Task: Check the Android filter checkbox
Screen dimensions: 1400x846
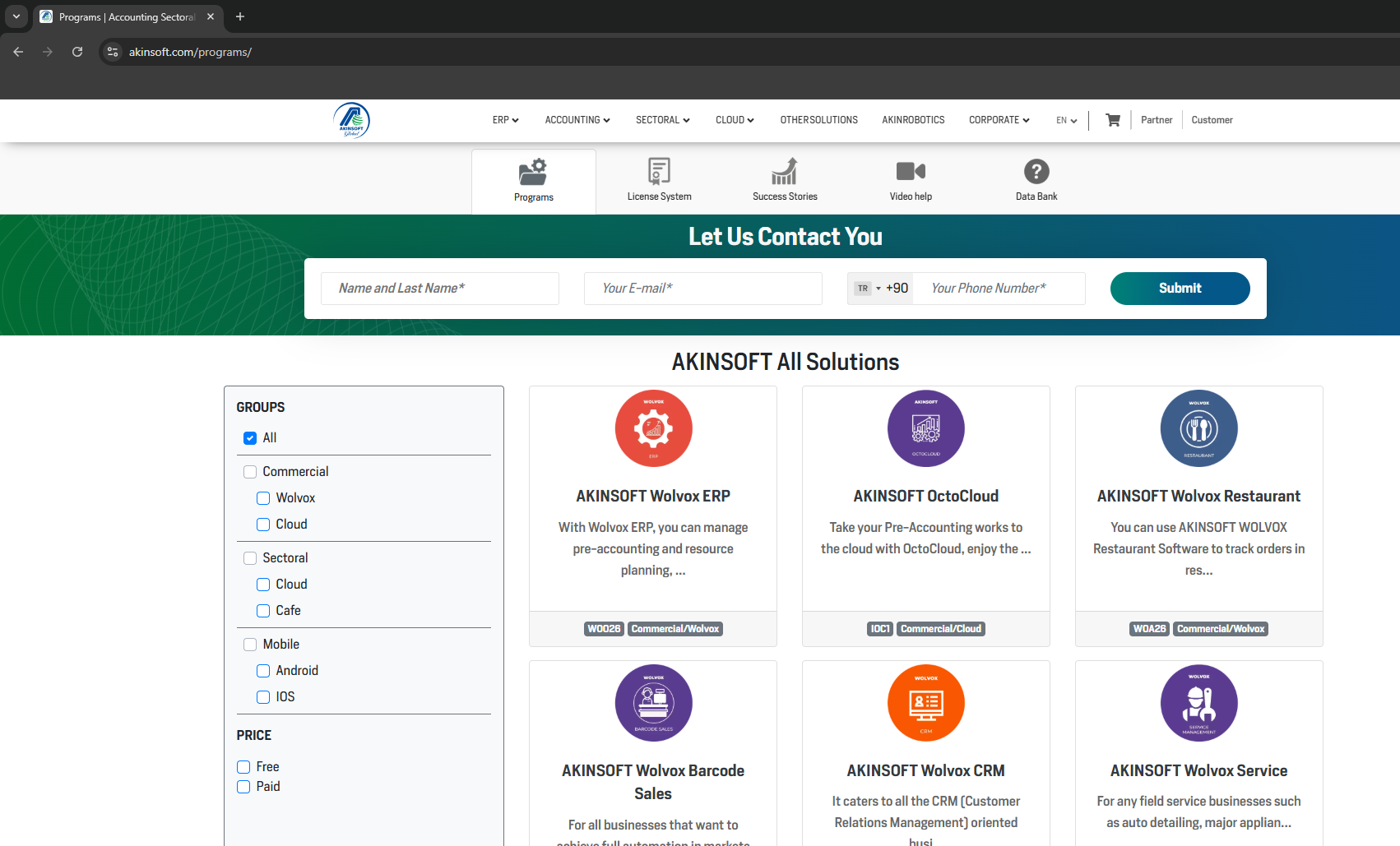Action: (x=263, y=671)
